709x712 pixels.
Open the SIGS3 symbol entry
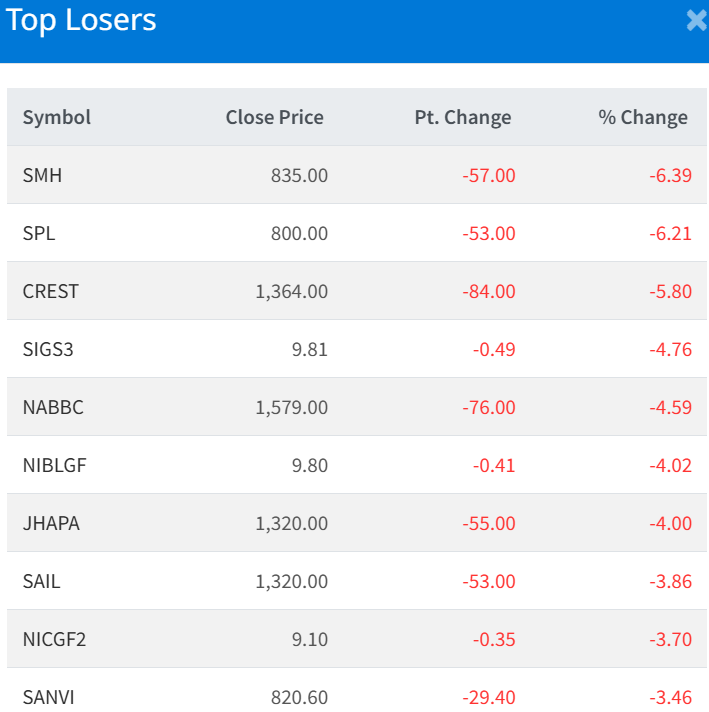point(48,349)
